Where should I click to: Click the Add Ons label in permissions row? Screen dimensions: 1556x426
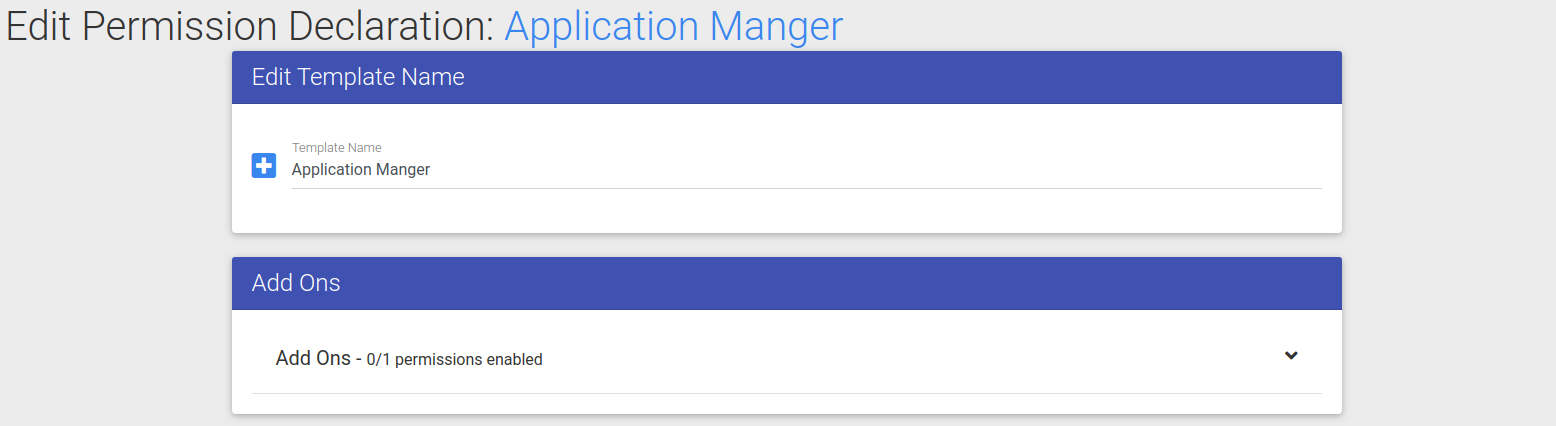[x=313, y=358]
